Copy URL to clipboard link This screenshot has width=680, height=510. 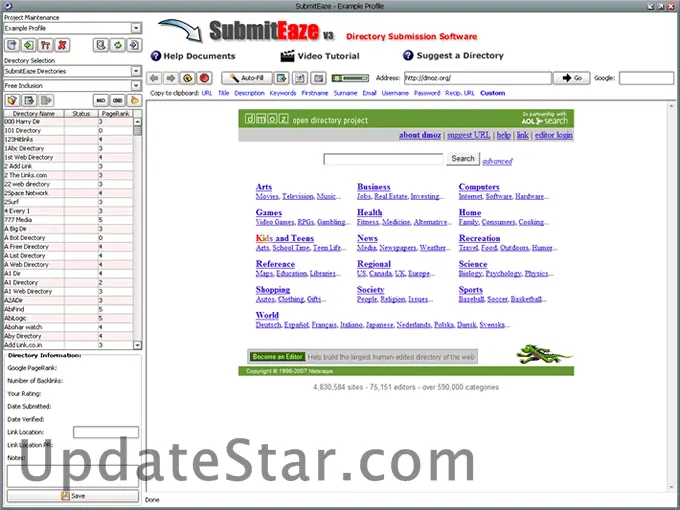207,93
